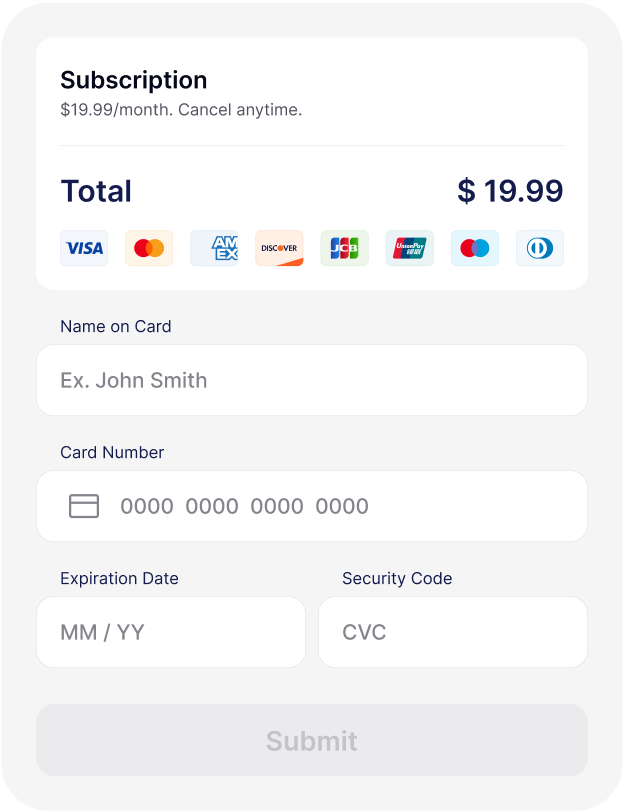Click the card number 0000 field
Screen dimensions: 624x812
[312, 506]
